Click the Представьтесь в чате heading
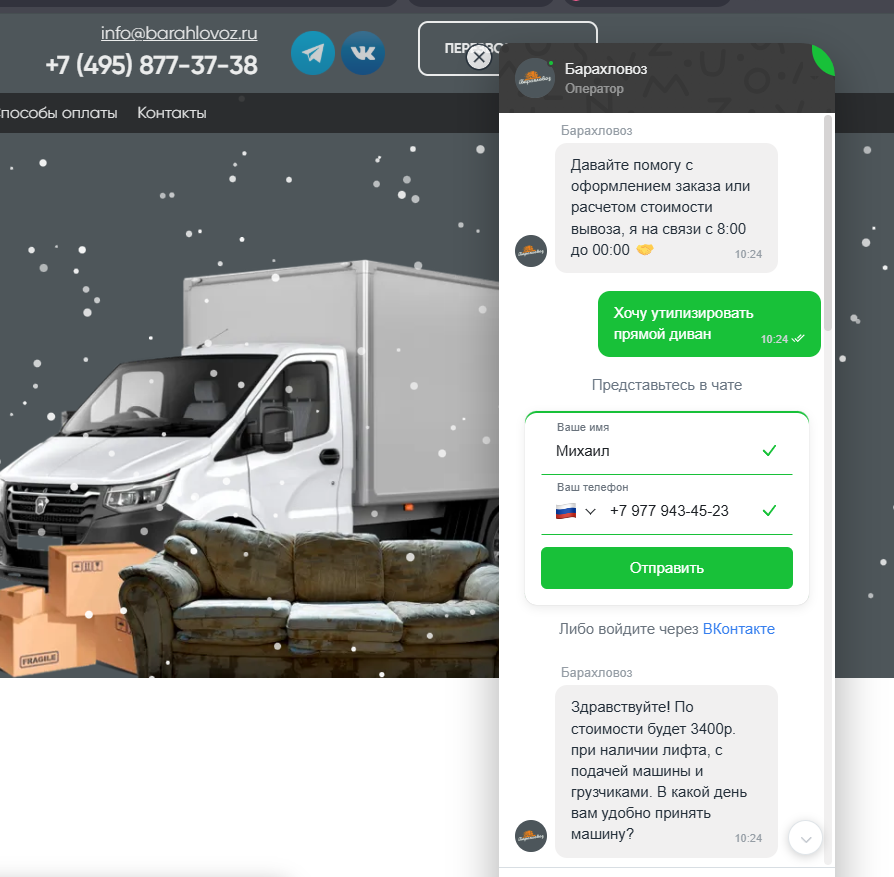The width and height of the screenshot is (894, 877). [x=667, y=385]
